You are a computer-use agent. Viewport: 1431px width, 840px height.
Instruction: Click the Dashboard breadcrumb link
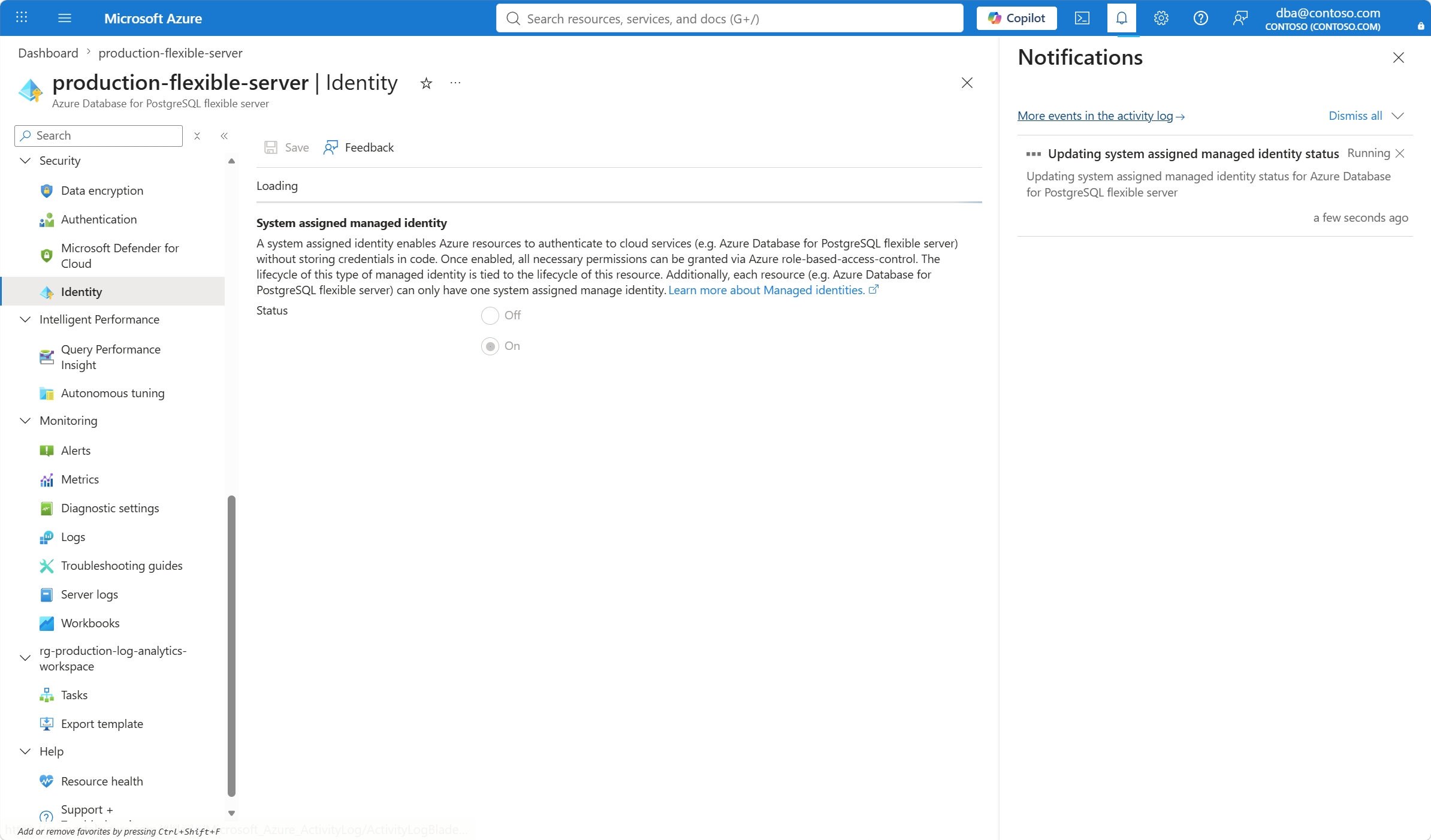click(x=48, y=53)
